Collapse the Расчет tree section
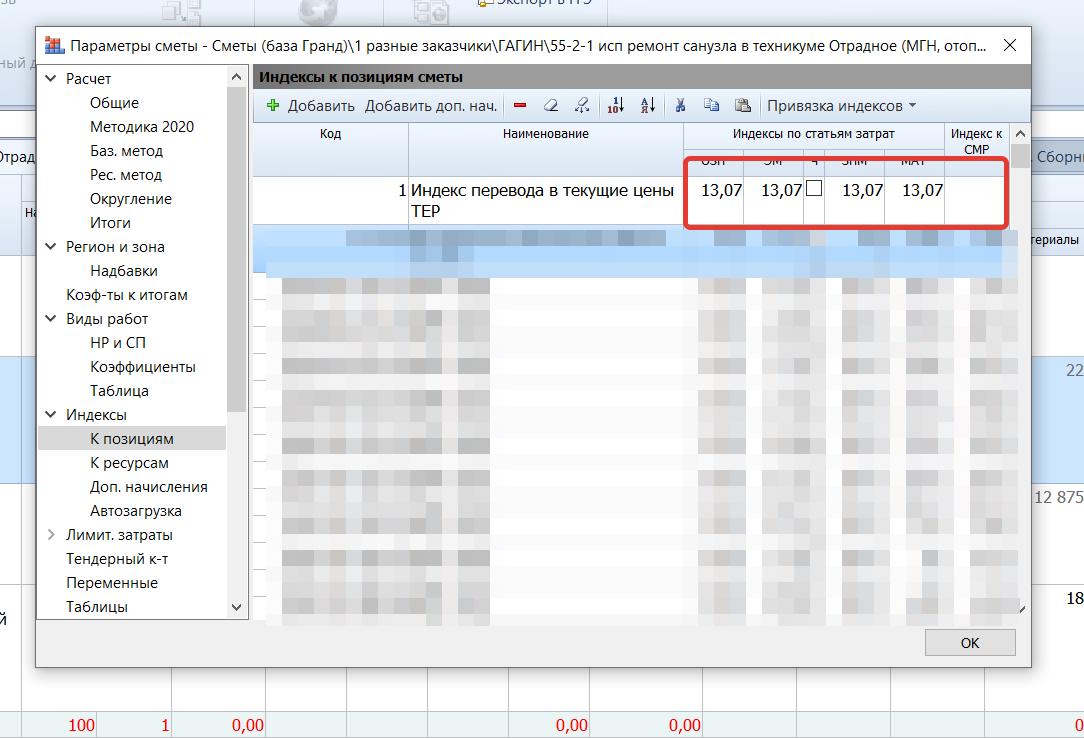Image resolution: width=1084 pixels, height=738 pixels. tap(50, 79)
